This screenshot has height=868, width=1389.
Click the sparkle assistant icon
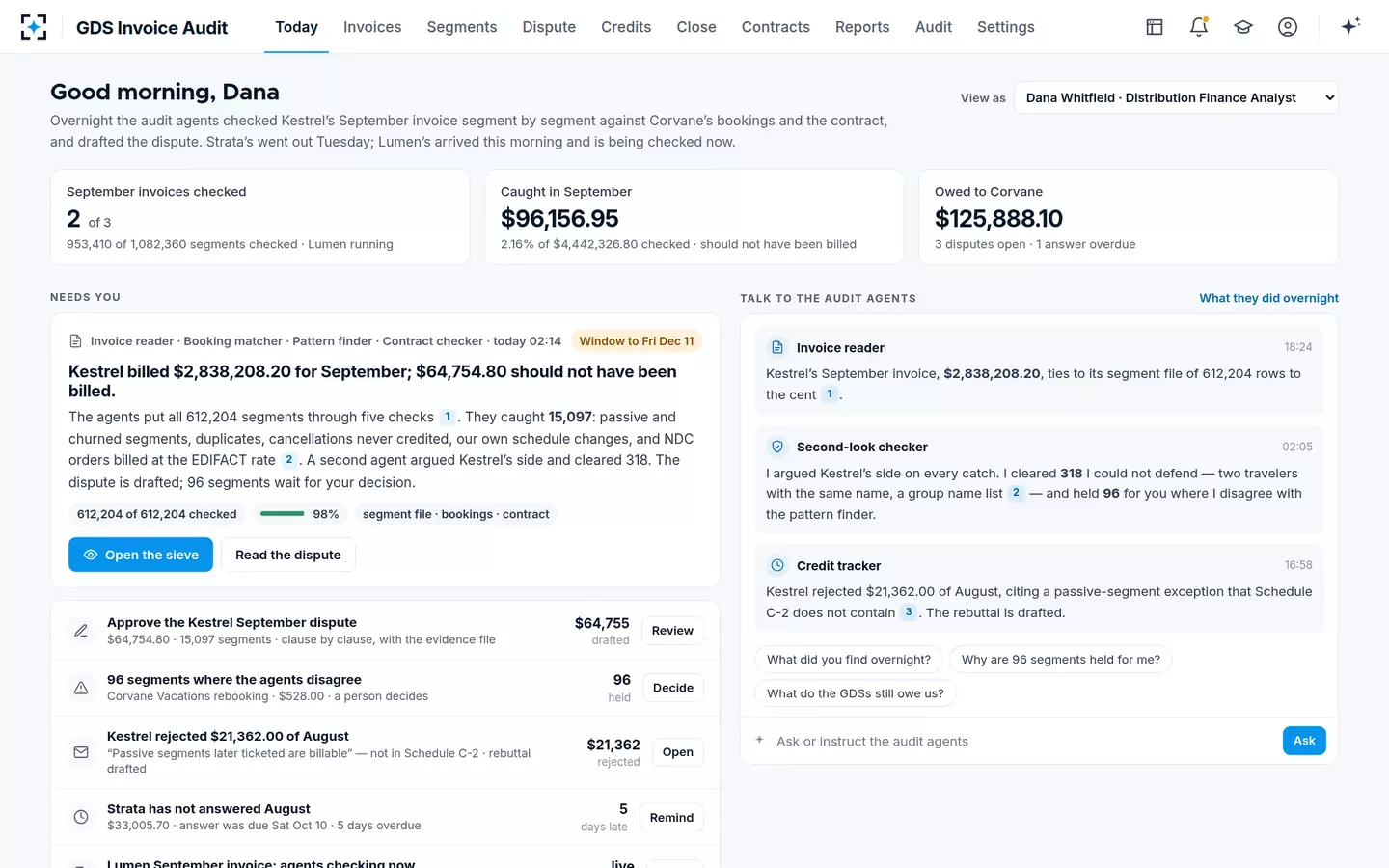tap(1350, 26)
